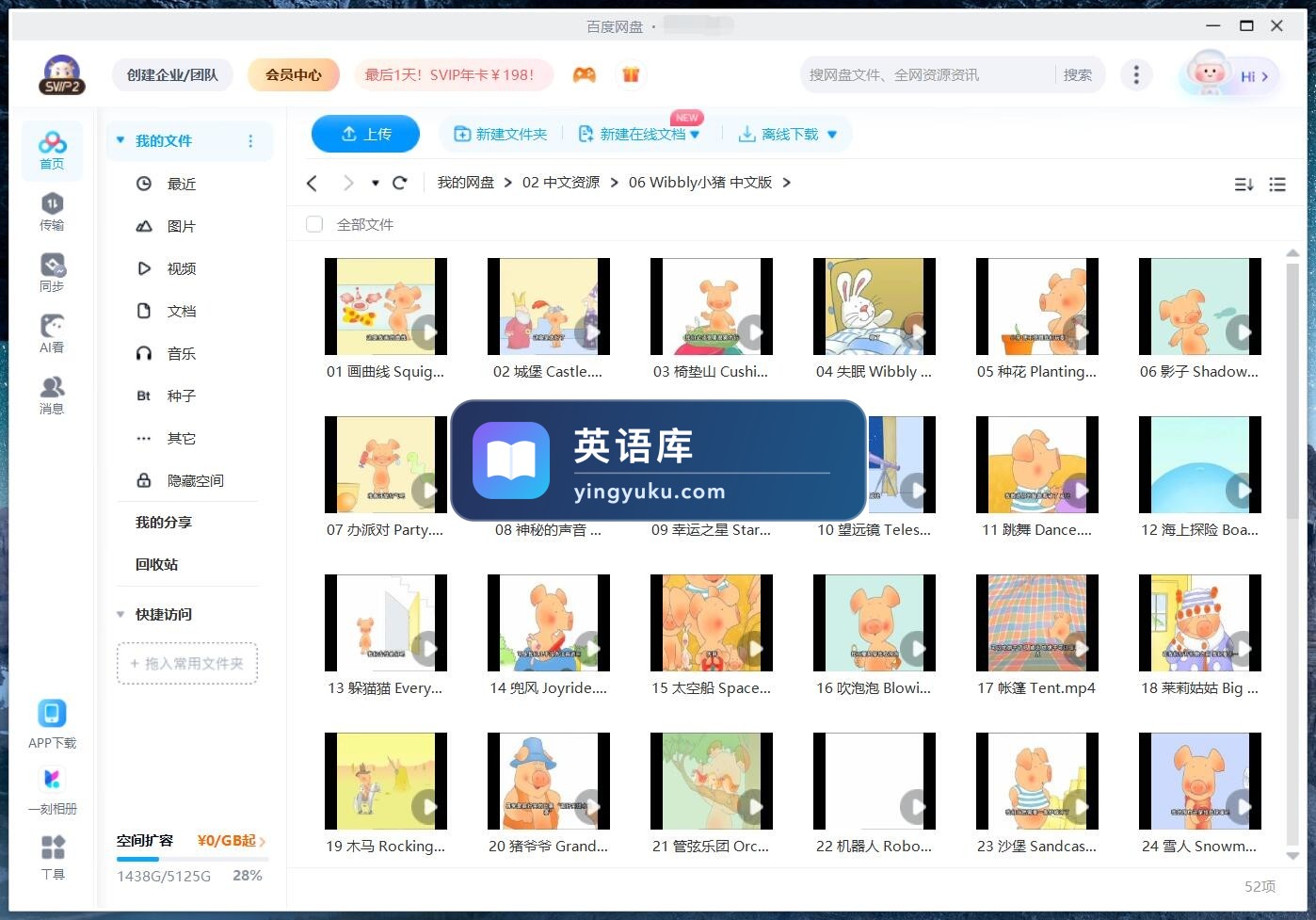Open the 同步 sync panel
Screen dimensions: 1316x920
[52, 273]
